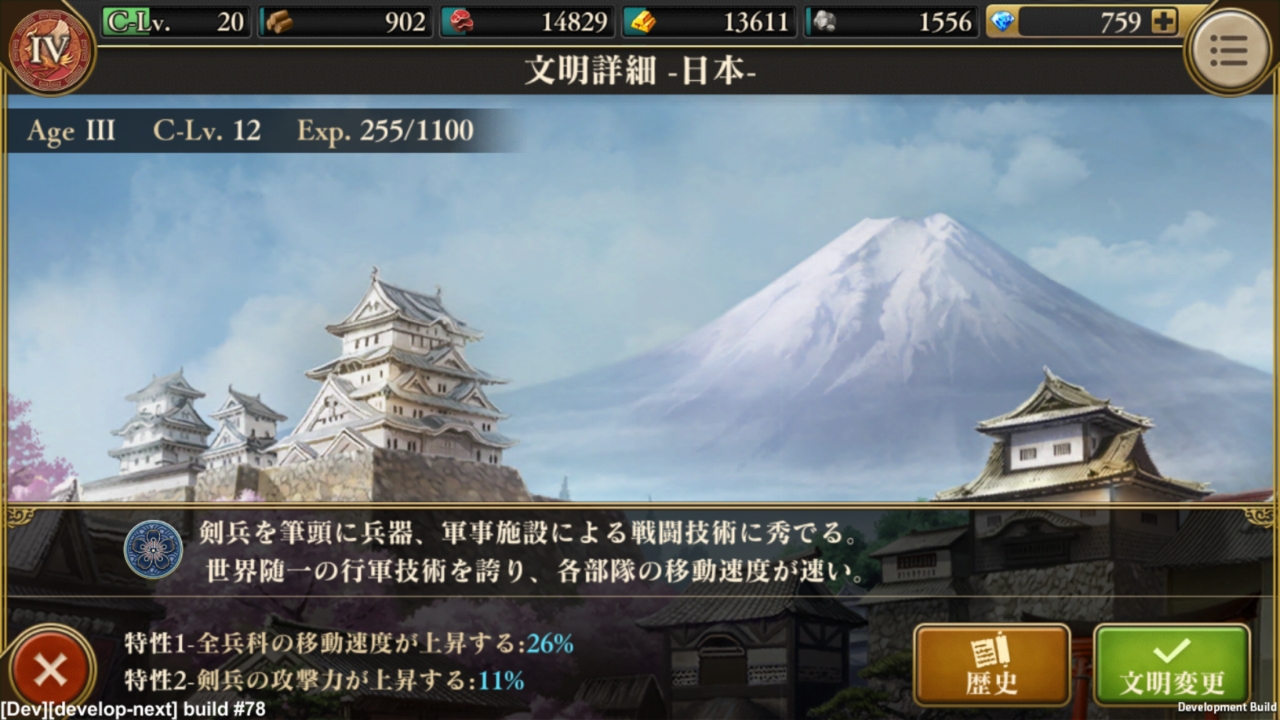Select the gold bars resource icon
The height and width of the screenshot is (720, 1280).
click(642, 22)
